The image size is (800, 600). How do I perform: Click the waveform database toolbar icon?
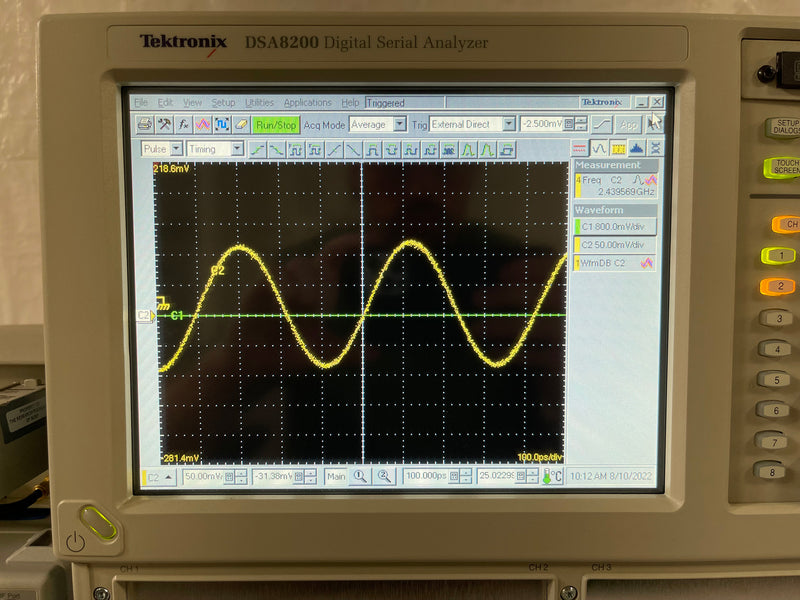(203, 124)
